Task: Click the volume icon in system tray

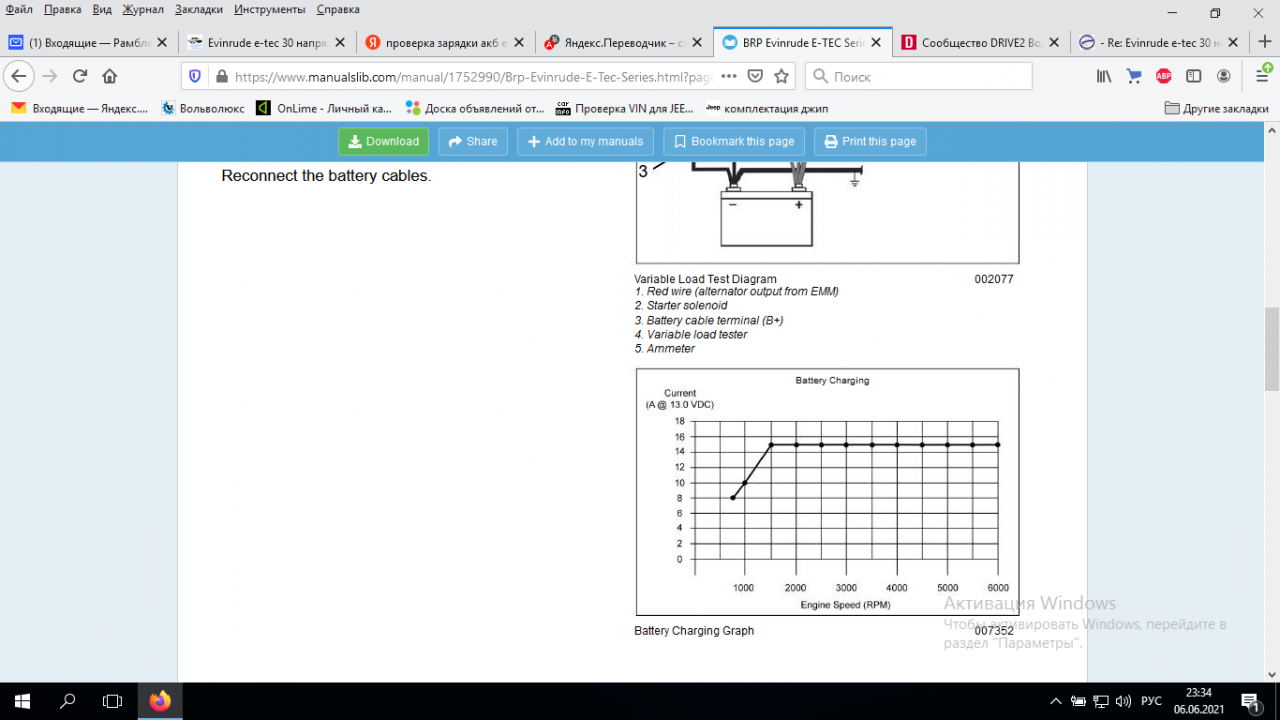Action: pyautogui.click(x=1123, y=701)
